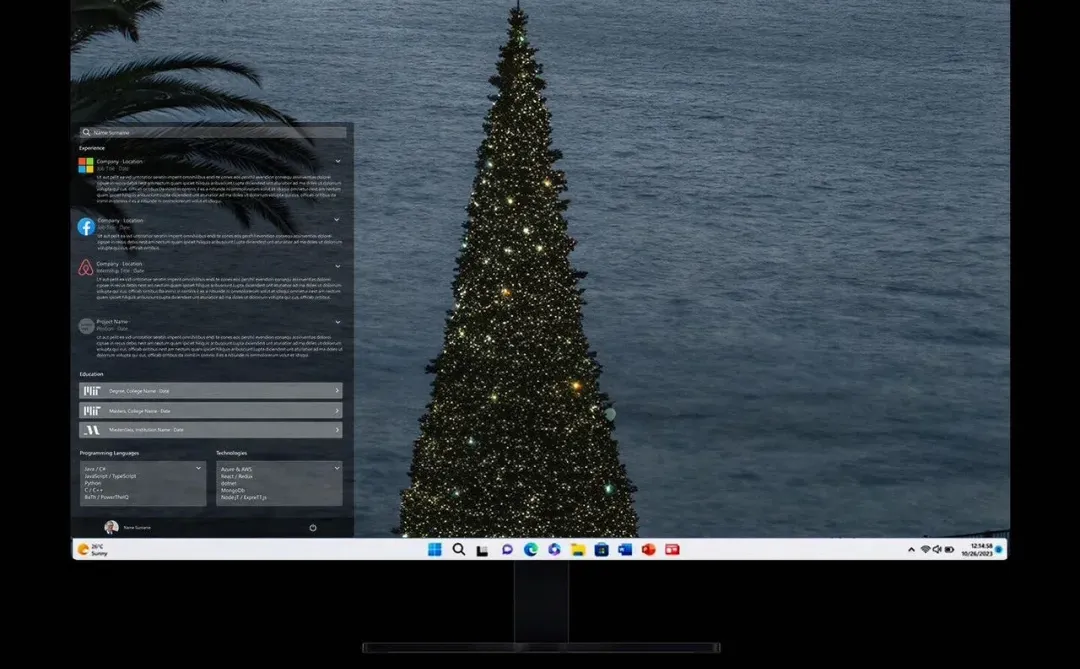Collapse the Microsoft experience entry chevron
Image resolution: width=1080 pixels, height=669 pixels.
pyautogui.click(x=338, y=161)
